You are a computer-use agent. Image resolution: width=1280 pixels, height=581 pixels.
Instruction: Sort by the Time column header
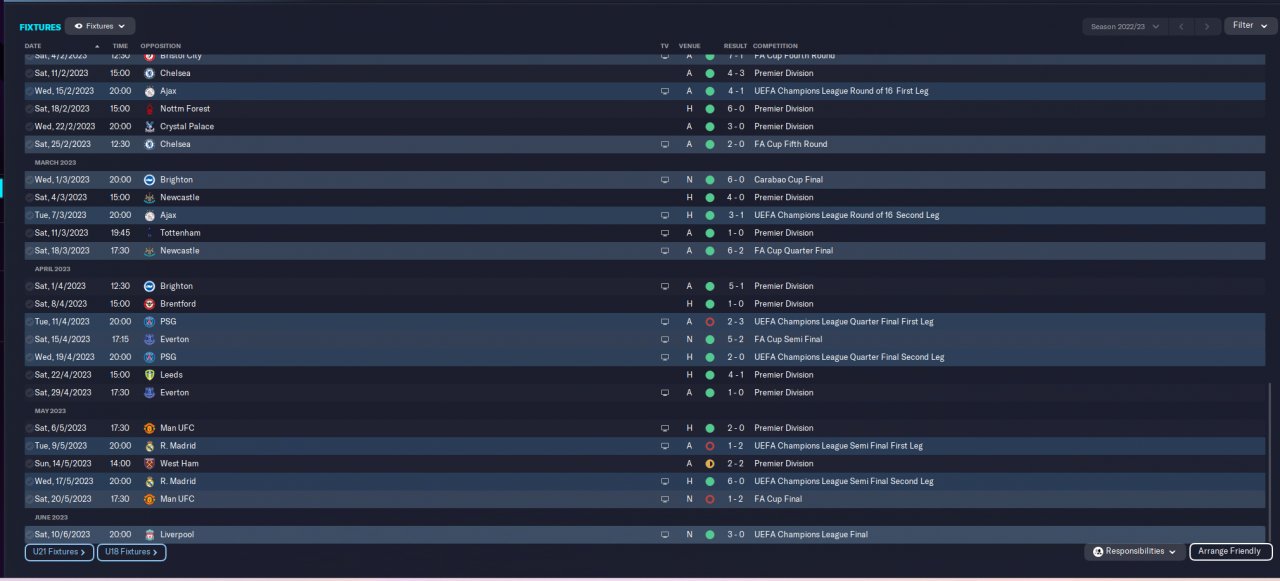click(x=120, y=46)
